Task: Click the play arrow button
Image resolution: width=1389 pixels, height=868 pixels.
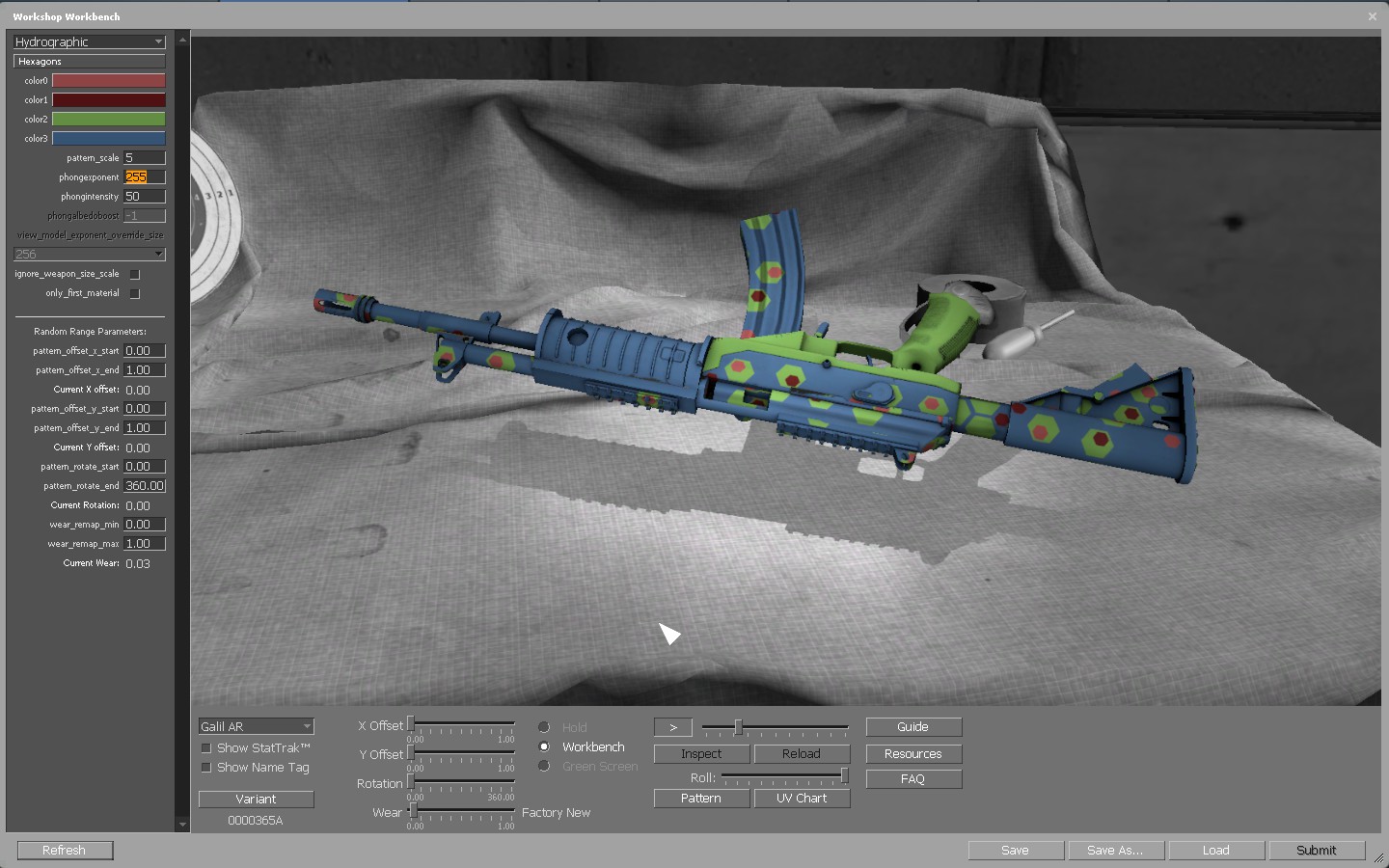Action: [673, 727]
